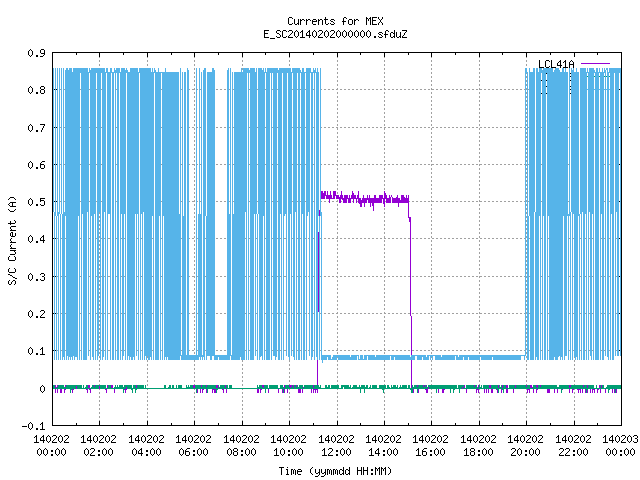Click the 0.4 y-axis tick label
This screenshot has width=640, height=480.
[x=36, y=239]
